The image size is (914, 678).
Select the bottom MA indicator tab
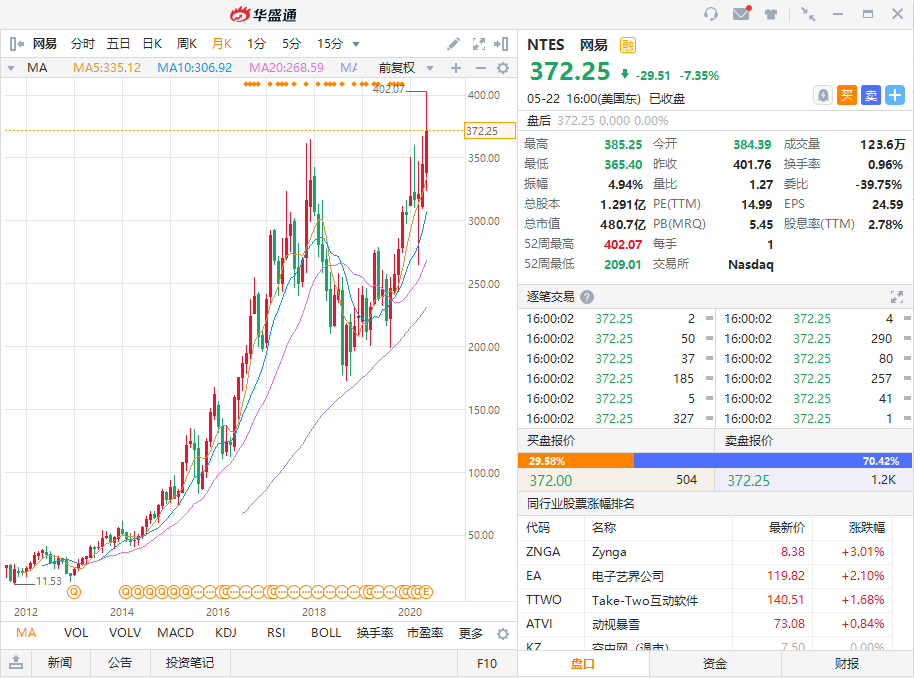pos(26,633)
